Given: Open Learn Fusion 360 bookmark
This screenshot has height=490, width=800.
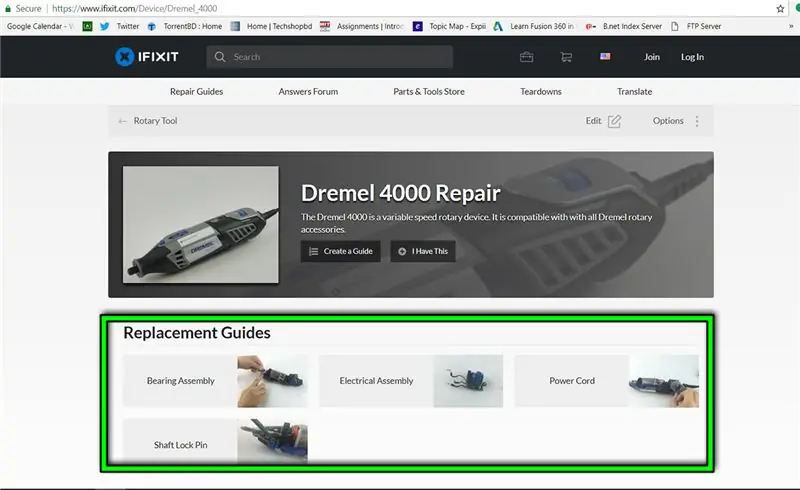Looking at the screenshot, I should (534, 26).
